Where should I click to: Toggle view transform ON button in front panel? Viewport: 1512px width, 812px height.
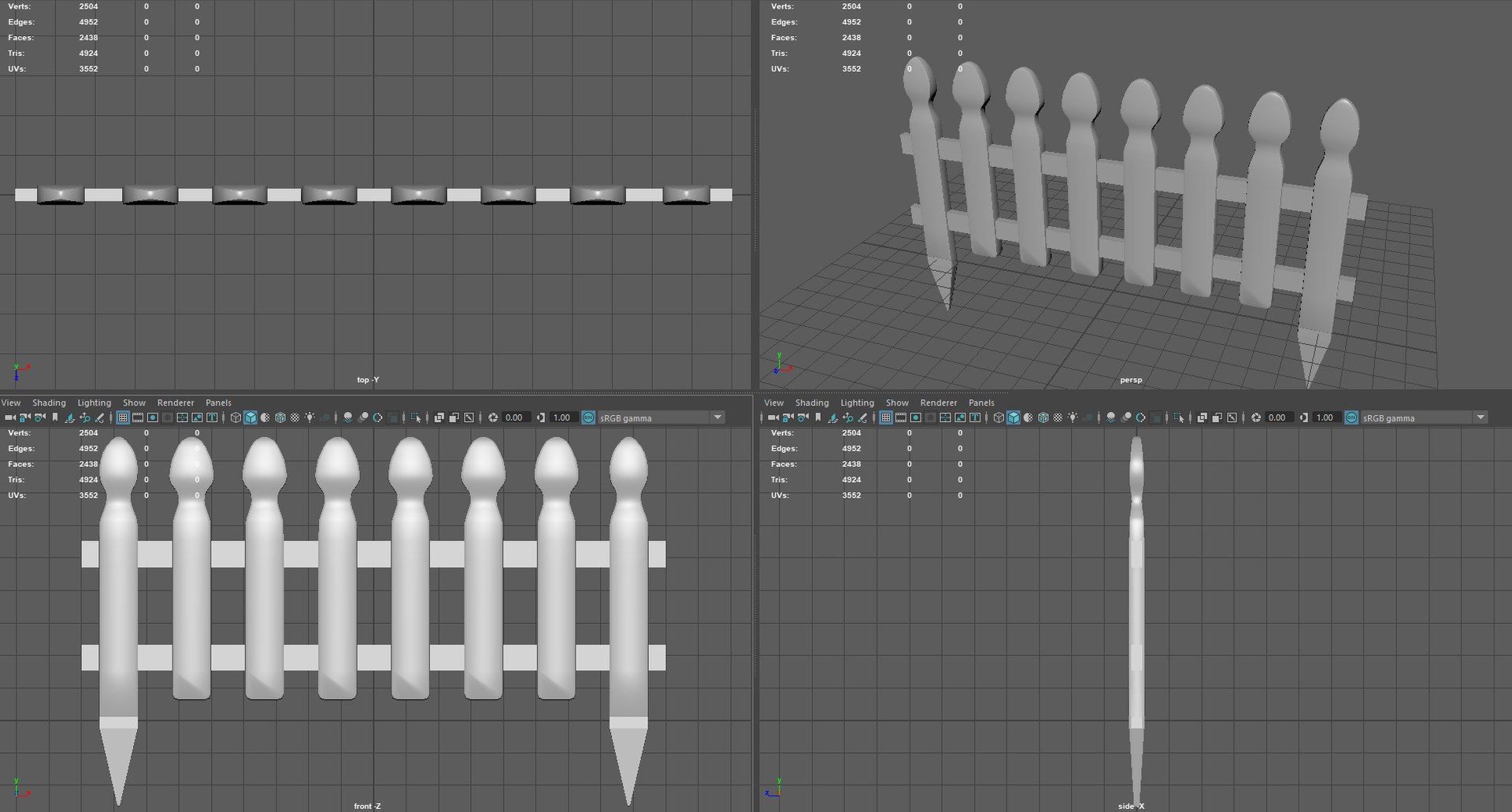coord(588,417)
